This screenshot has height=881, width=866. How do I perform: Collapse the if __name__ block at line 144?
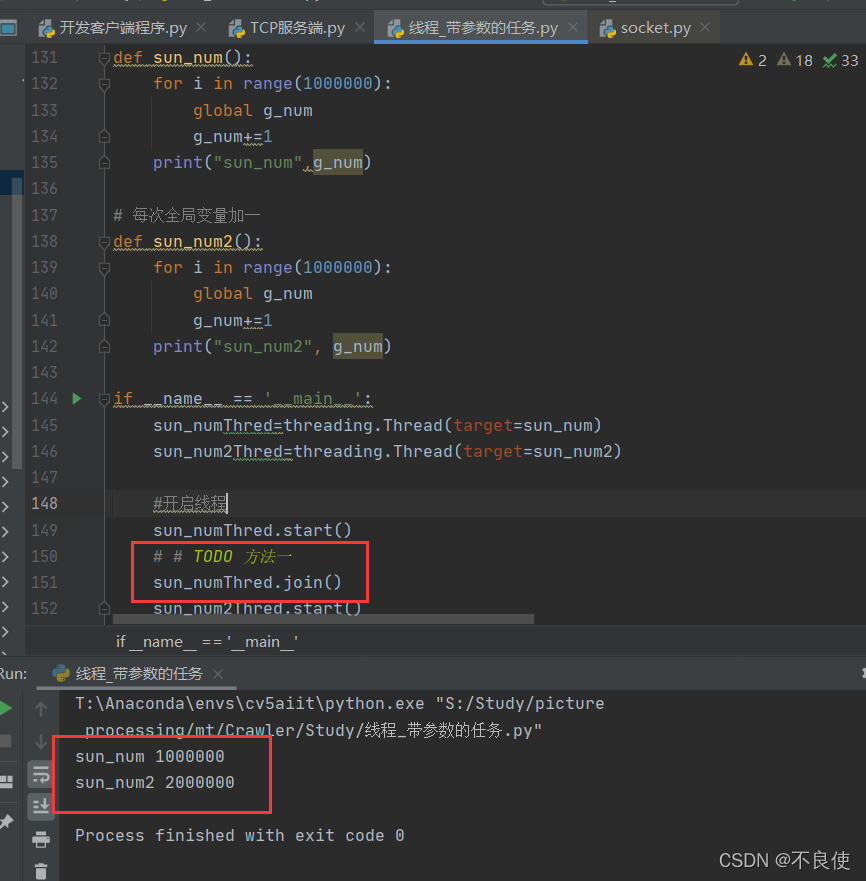(104, 399)
